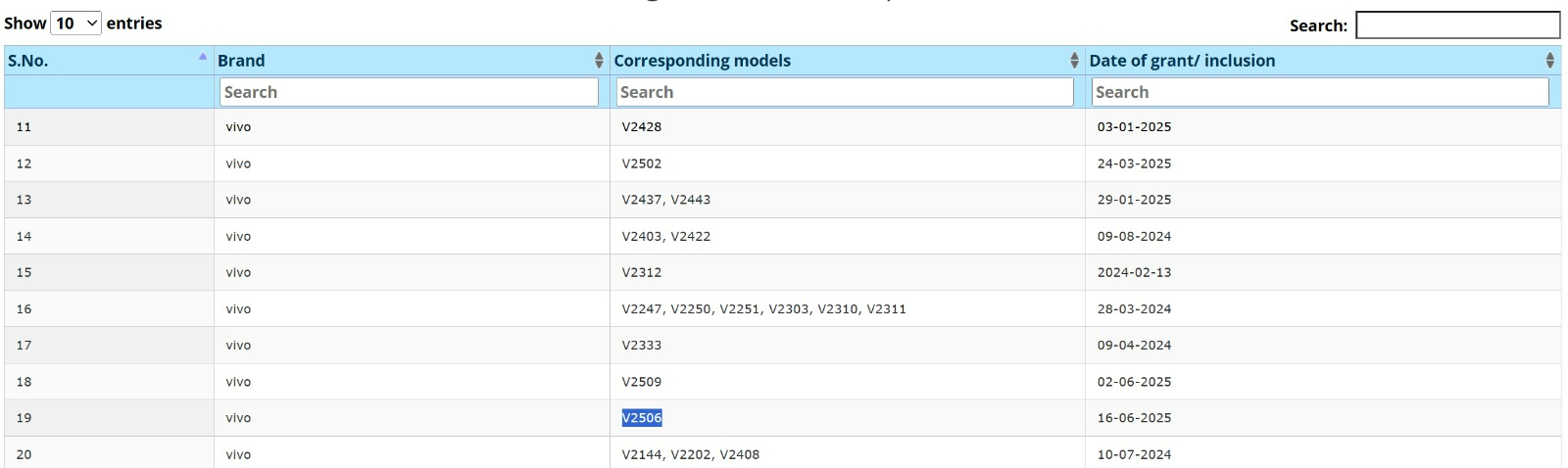Focus the global Search box
1568x468 pixels.
click(x=1457, y=25)
